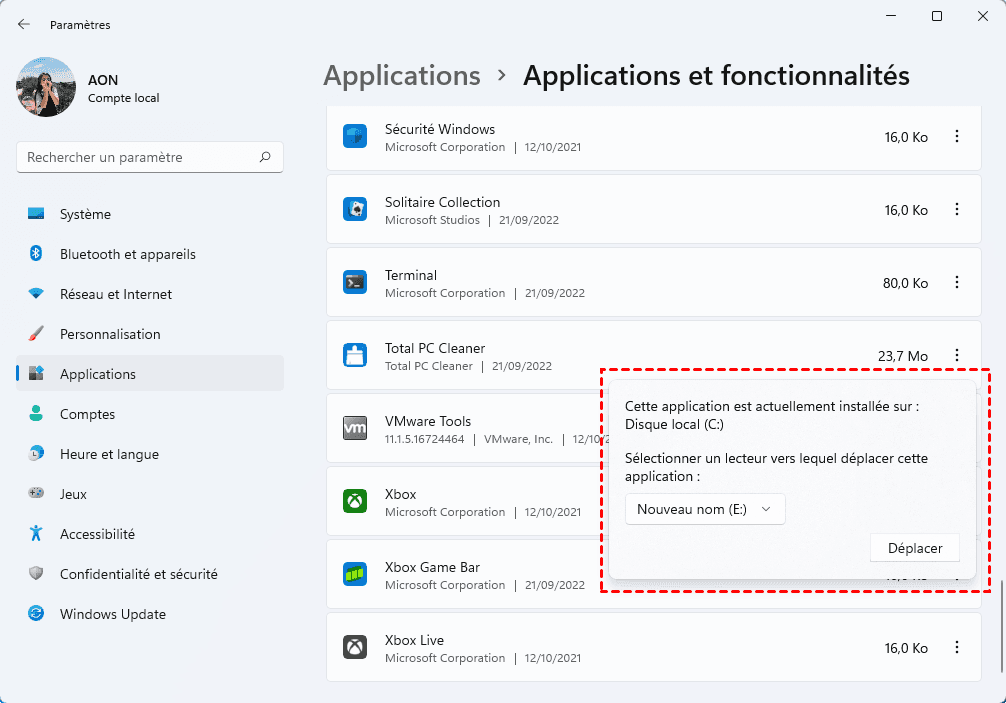This screenshot has width=1006, height=703.
Task: Click the Xbox Live icon
Action: (355, 648)
